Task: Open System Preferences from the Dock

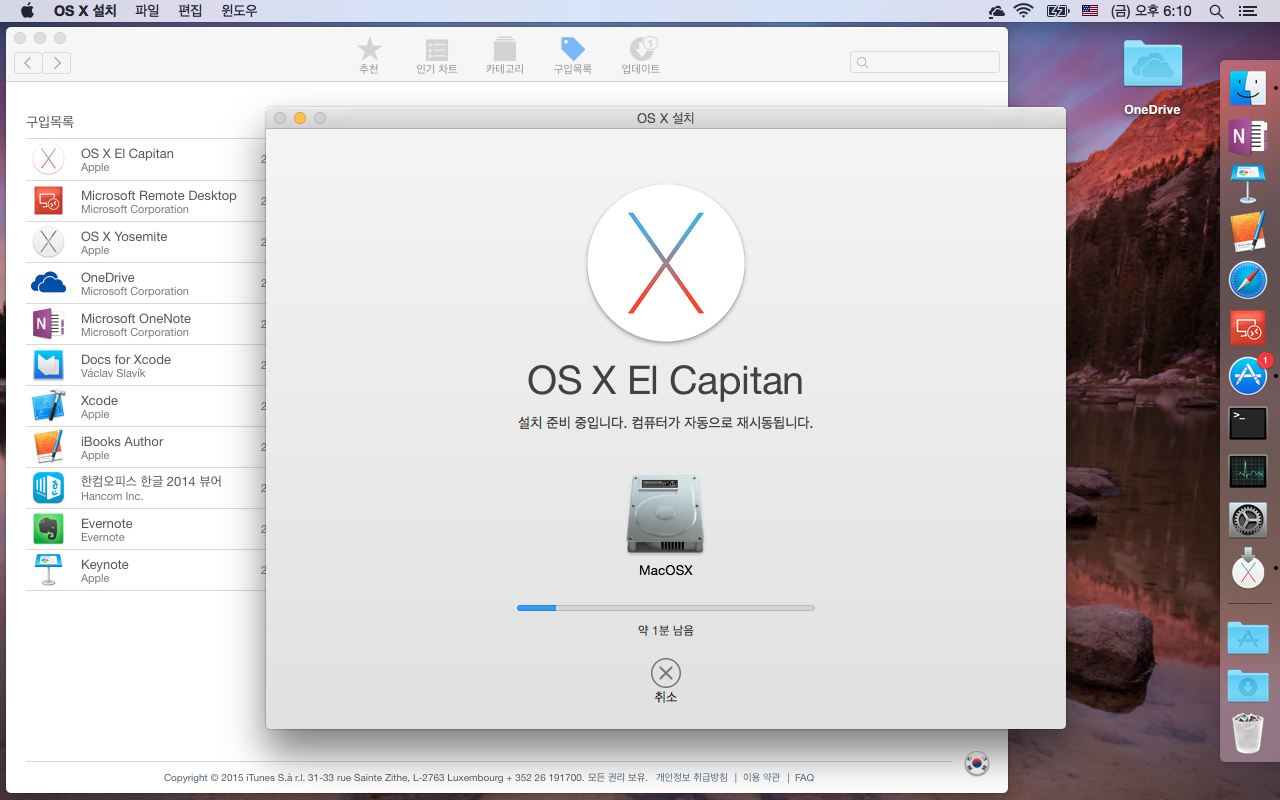Action: [x=1248, y=520]
